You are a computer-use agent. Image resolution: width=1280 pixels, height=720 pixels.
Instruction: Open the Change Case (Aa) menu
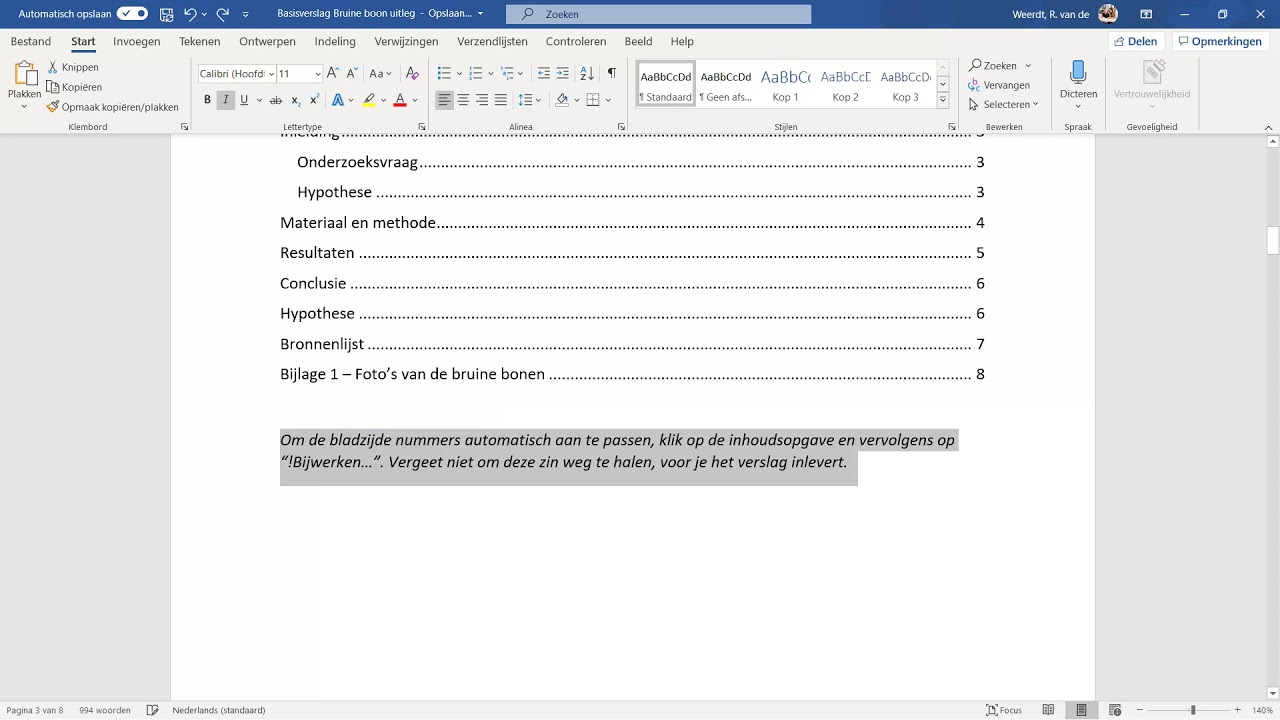[x=380, y=74]
